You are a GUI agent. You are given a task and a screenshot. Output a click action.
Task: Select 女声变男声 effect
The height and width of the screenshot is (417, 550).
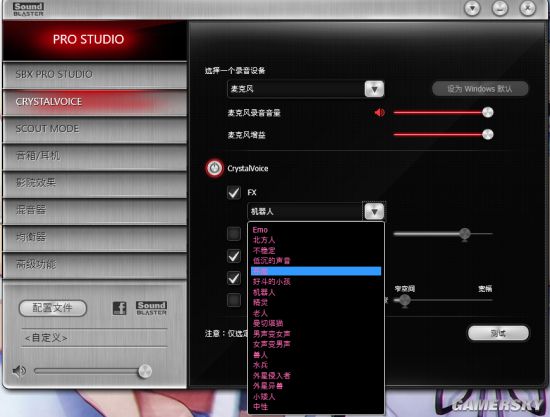[x=271, y=344]
